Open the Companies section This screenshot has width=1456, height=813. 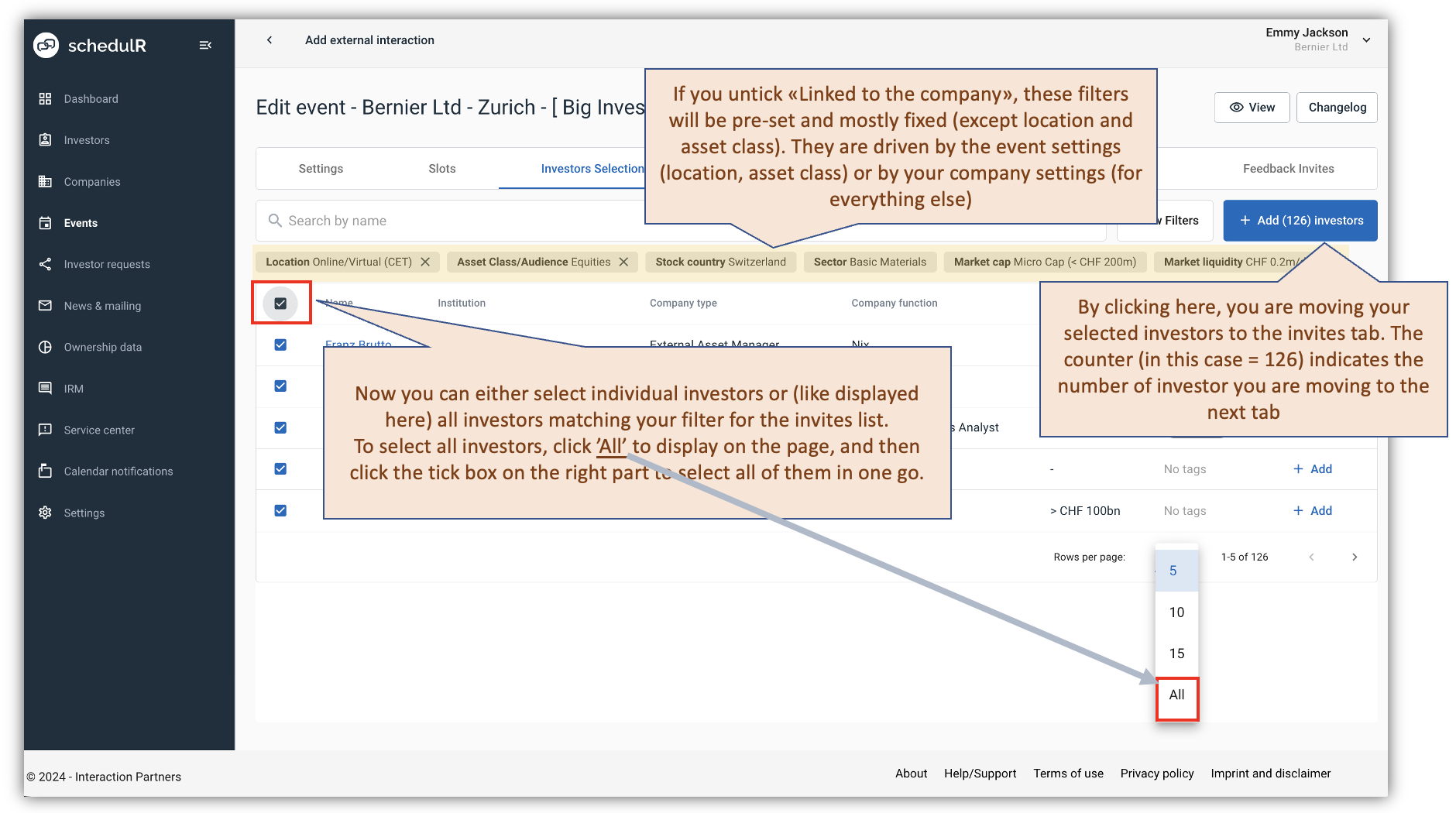[92, 181]
